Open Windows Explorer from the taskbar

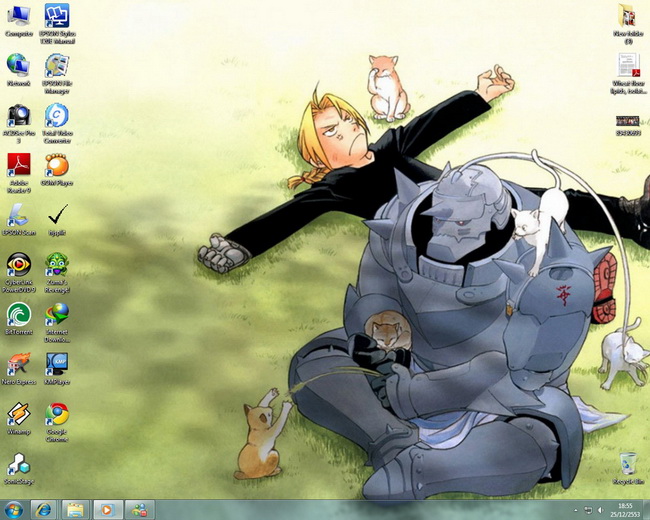point(75,510)
